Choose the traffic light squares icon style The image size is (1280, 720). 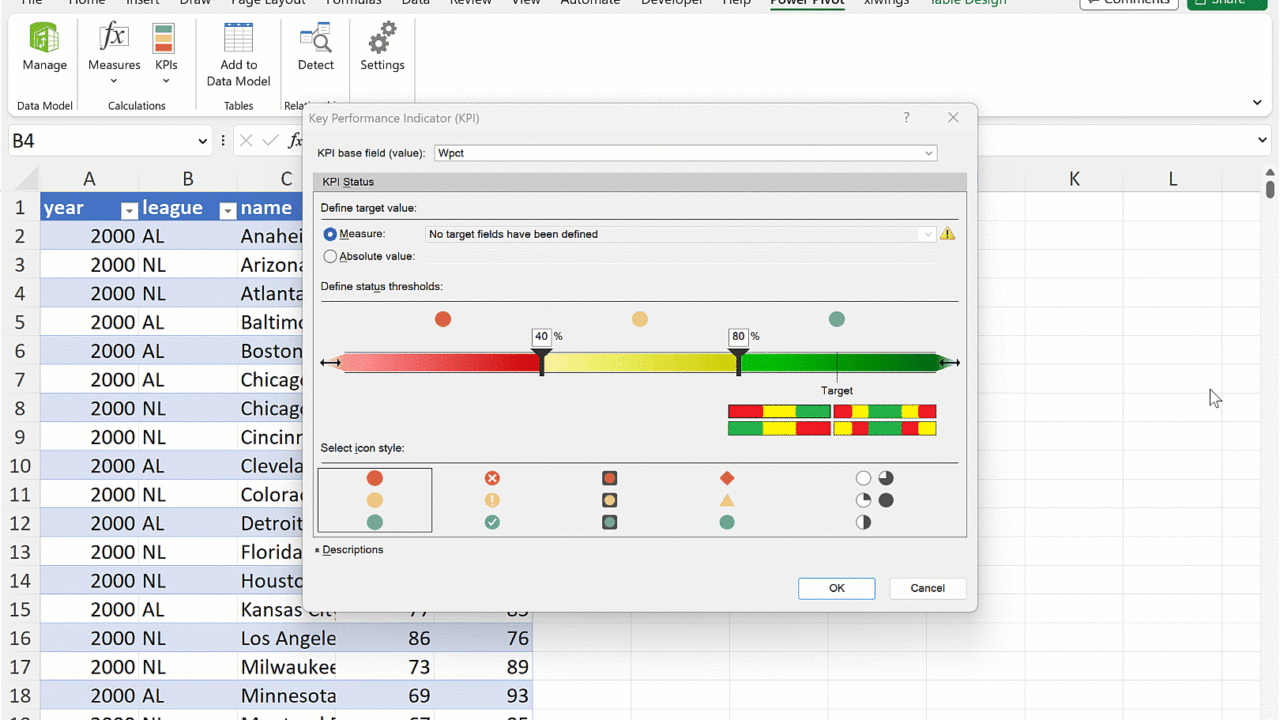point(609,500)
